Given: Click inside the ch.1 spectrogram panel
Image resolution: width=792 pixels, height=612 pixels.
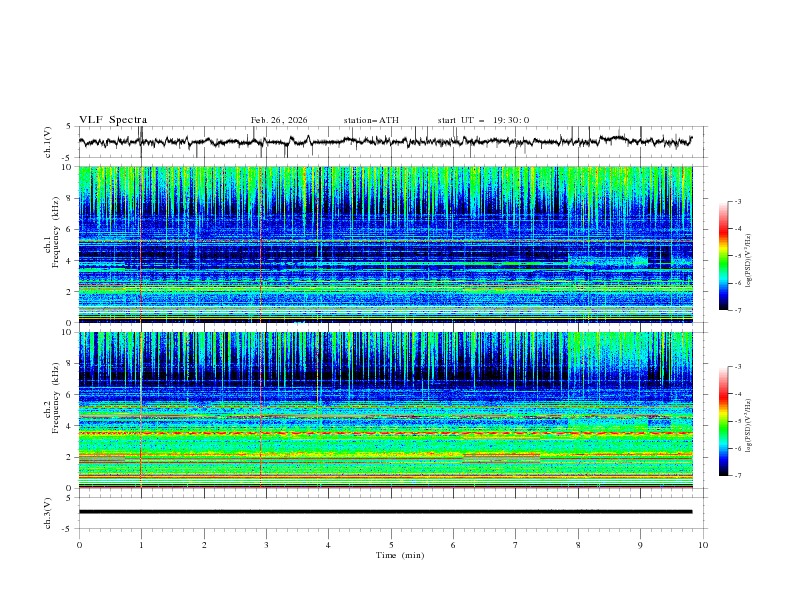Looking at the screenshot, I should pos(385,244).
